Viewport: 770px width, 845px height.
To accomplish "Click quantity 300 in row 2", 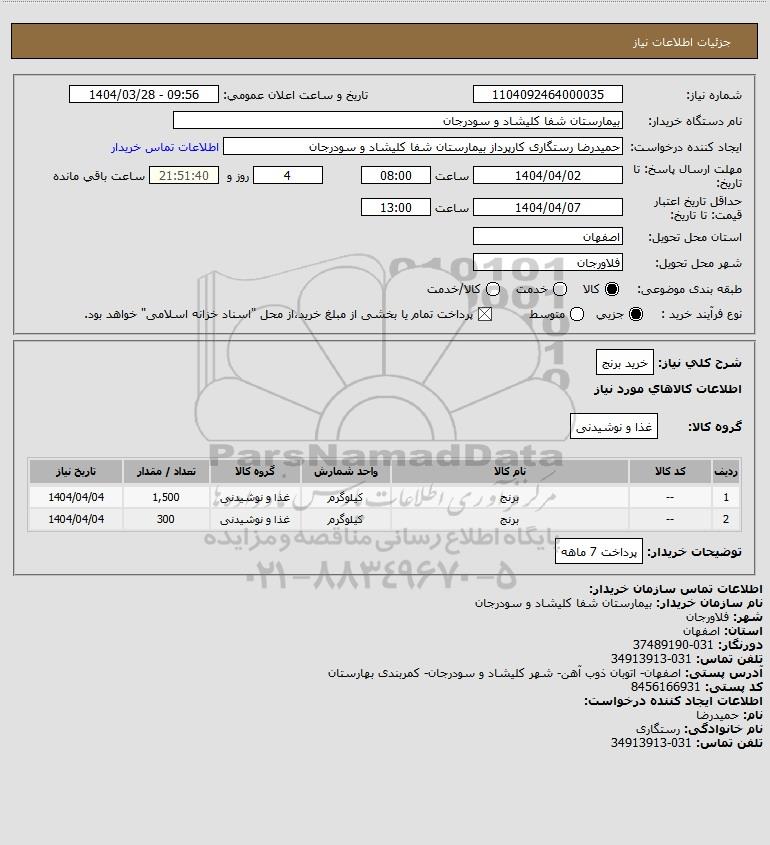I will (x=166, y=520).
